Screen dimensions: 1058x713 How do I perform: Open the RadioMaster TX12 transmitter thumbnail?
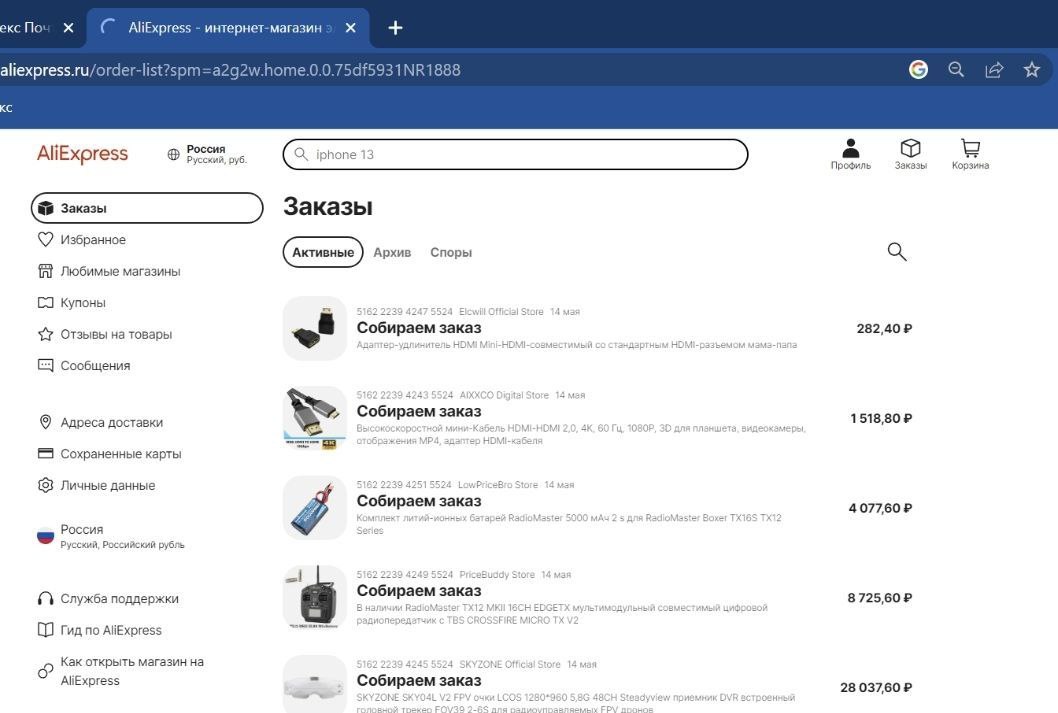[314, 597]
